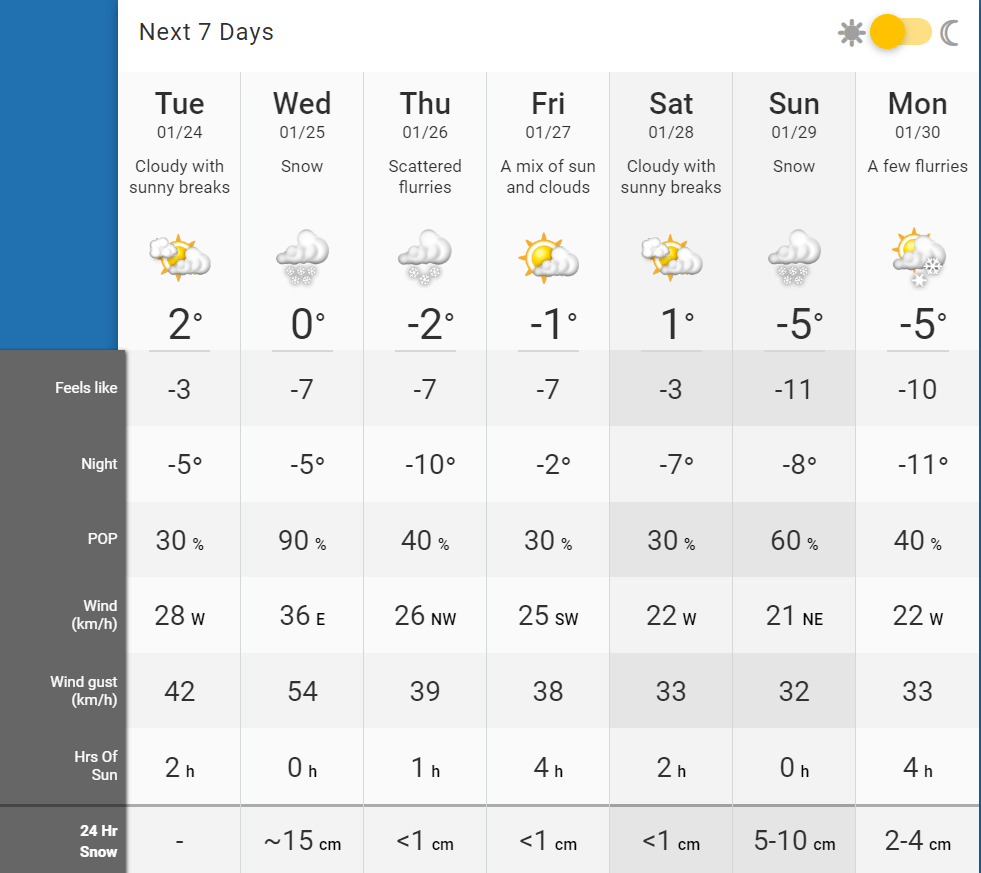
Task: Open the Wed 01/25 forecast header
Action: click(x=302, y=115)
